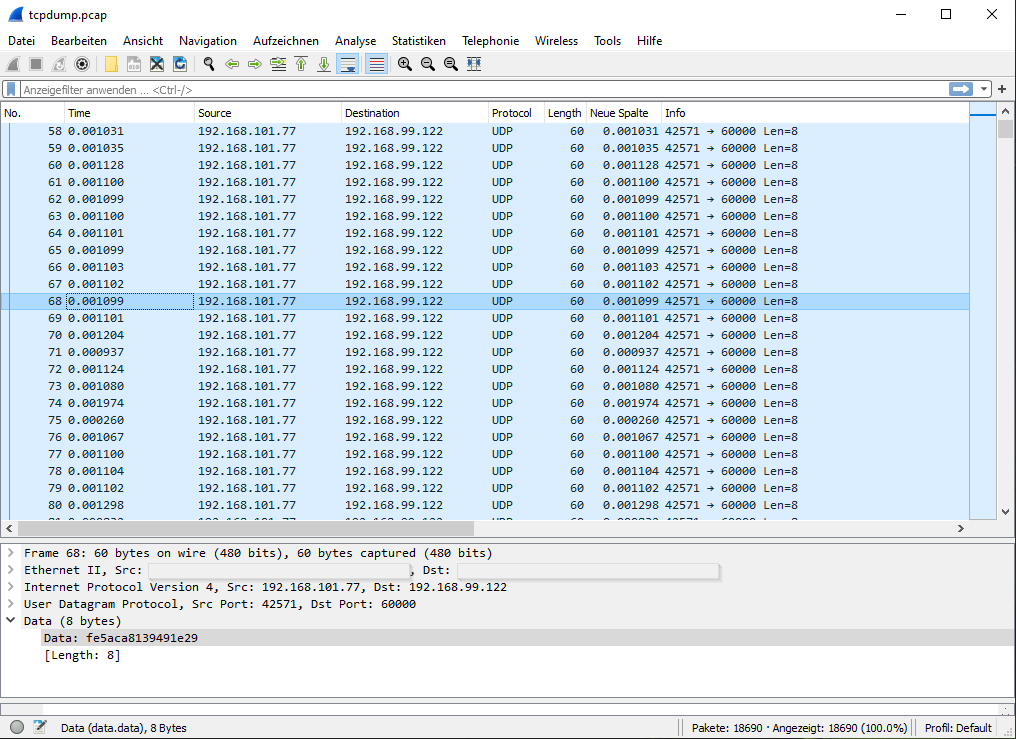This screenshot has height=739, width=1016.
Task: Jump to first packet with the up arrow icon
Action: 302,63
